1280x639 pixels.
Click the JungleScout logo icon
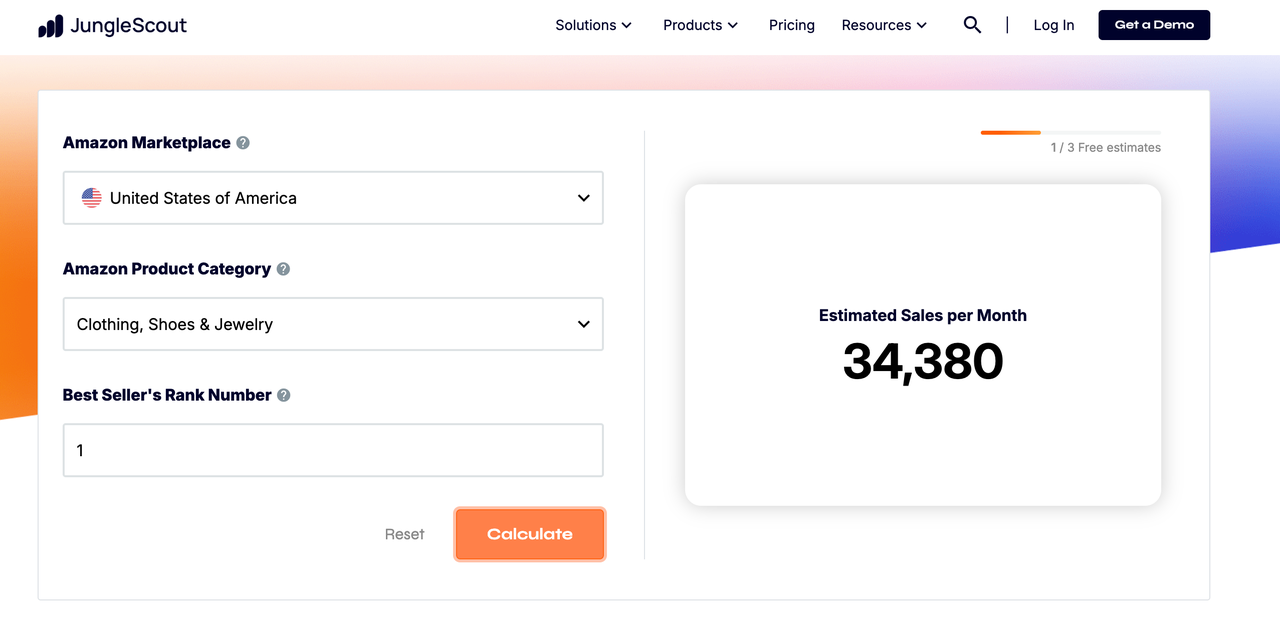pos(51,27)
